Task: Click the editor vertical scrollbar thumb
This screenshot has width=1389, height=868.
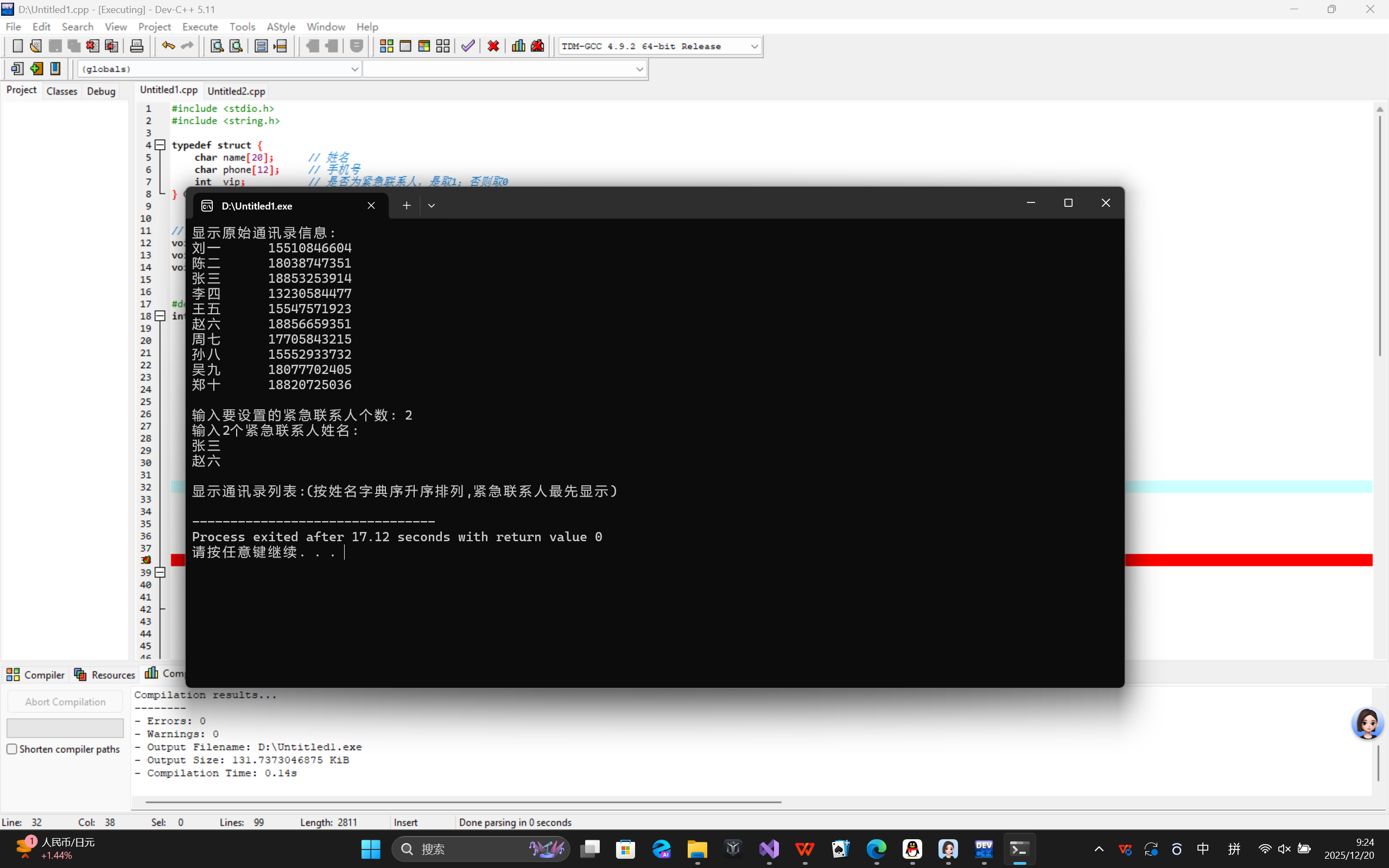Action: pos(1379,236)
